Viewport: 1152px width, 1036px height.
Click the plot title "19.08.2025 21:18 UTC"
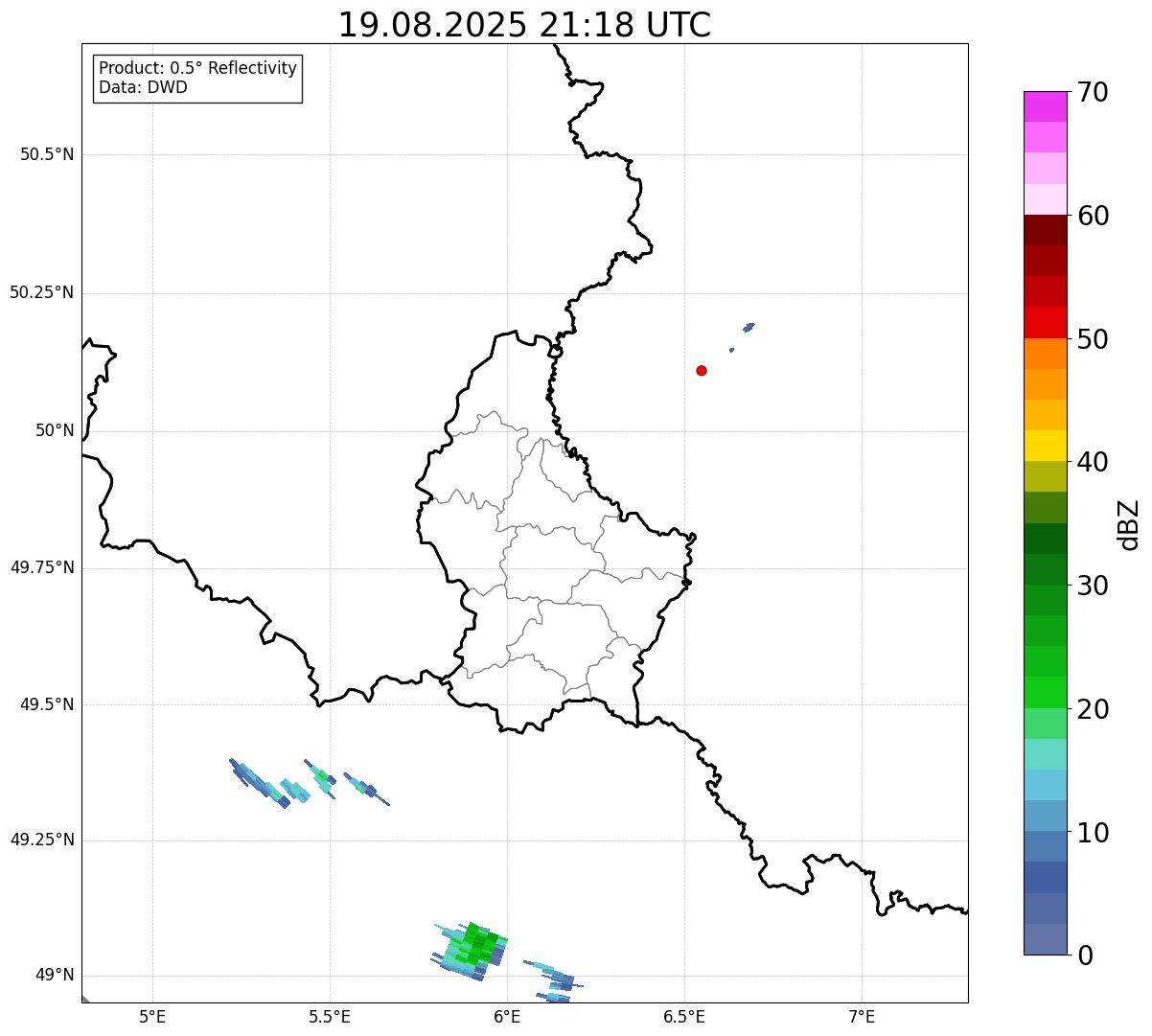[524, 25]
